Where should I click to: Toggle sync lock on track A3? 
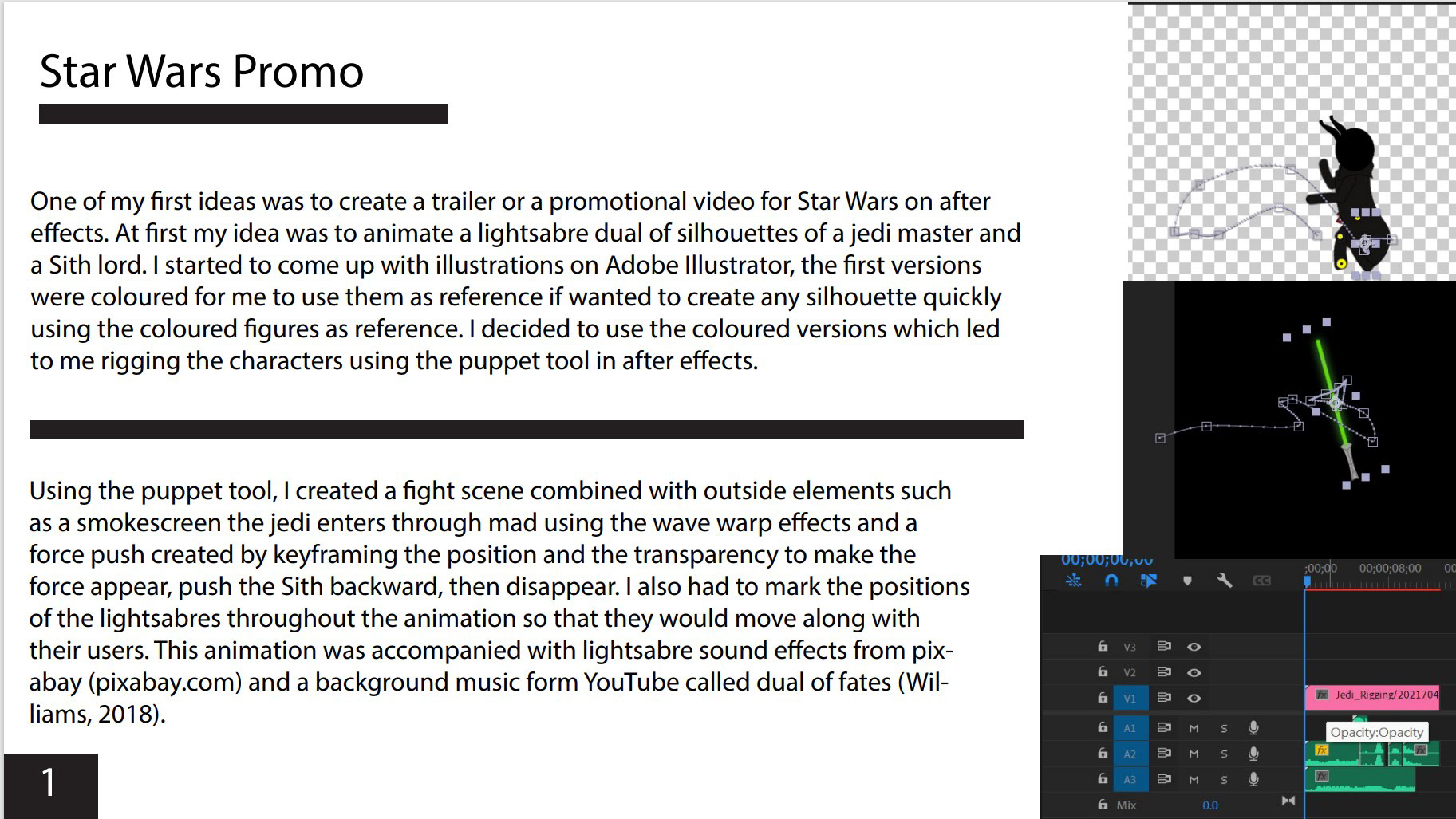pos(1164,779)
